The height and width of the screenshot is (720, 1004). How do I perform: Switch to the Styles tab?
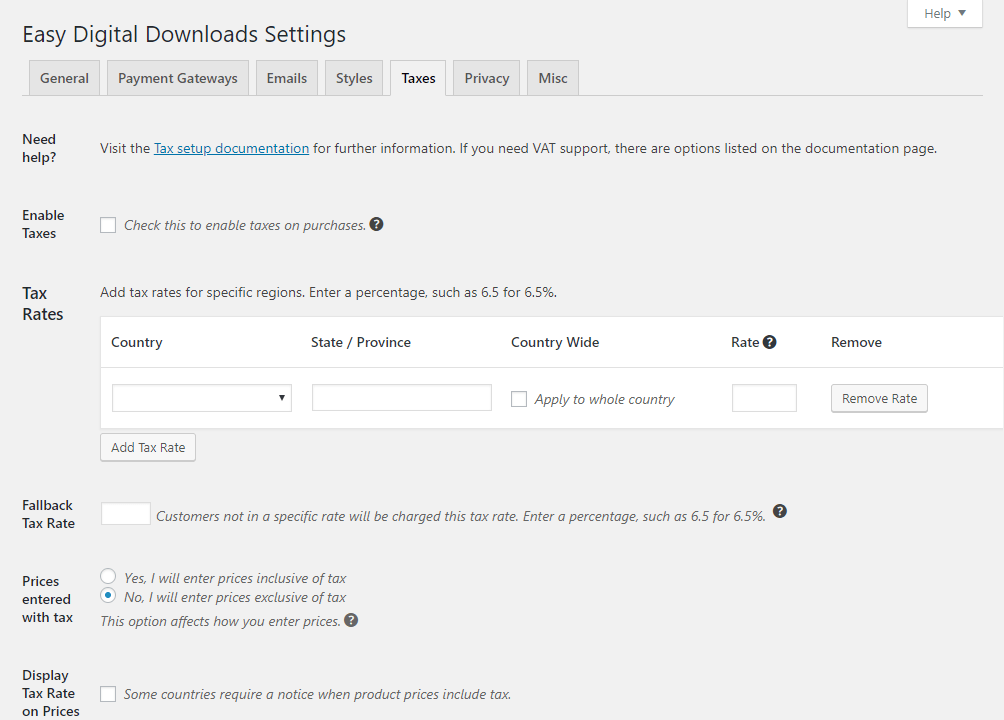click(354, 78)
